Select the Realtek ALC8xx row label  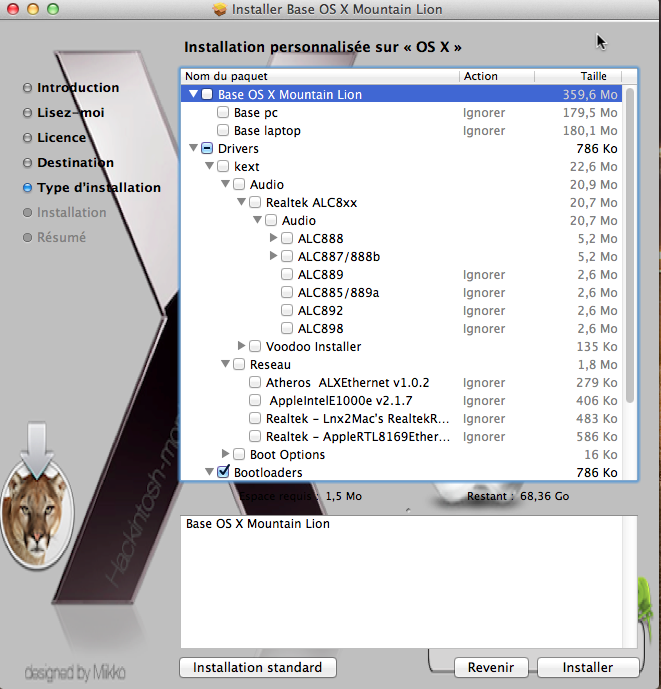coord(311,203)
